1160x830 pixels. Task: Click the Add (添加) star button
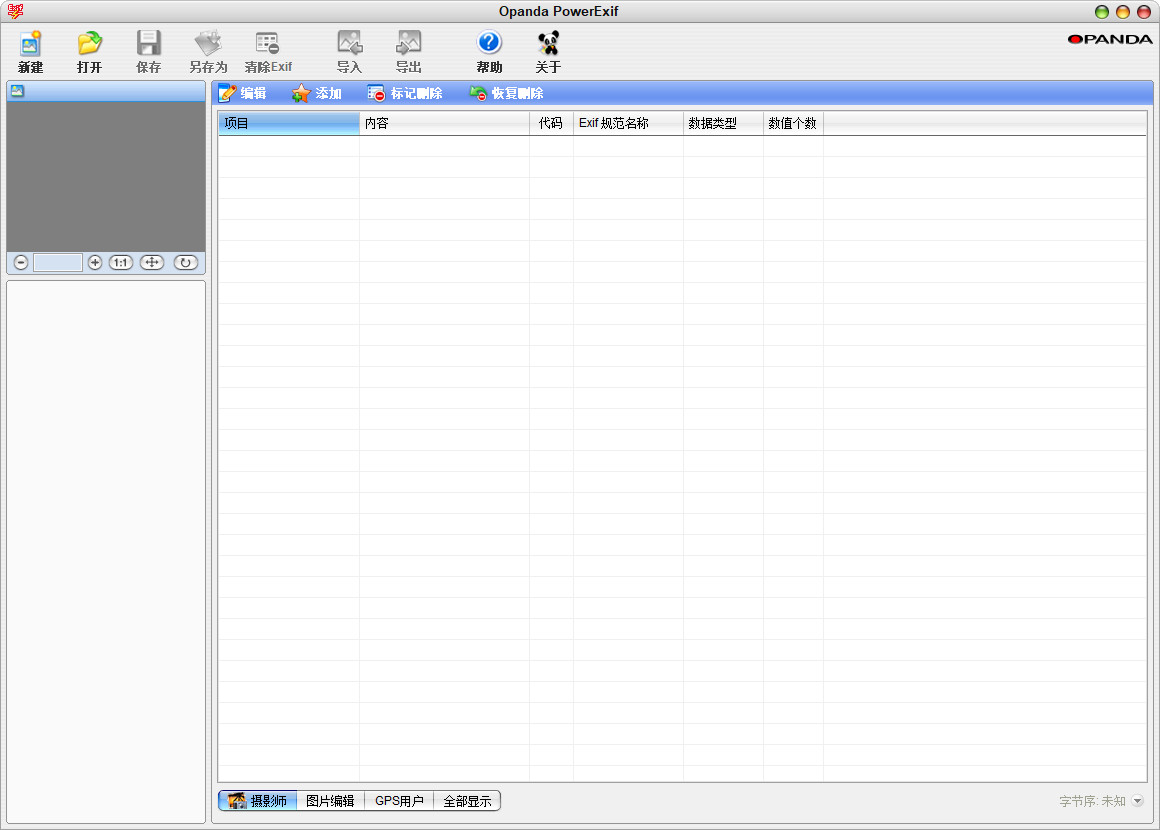pos(317,93)
